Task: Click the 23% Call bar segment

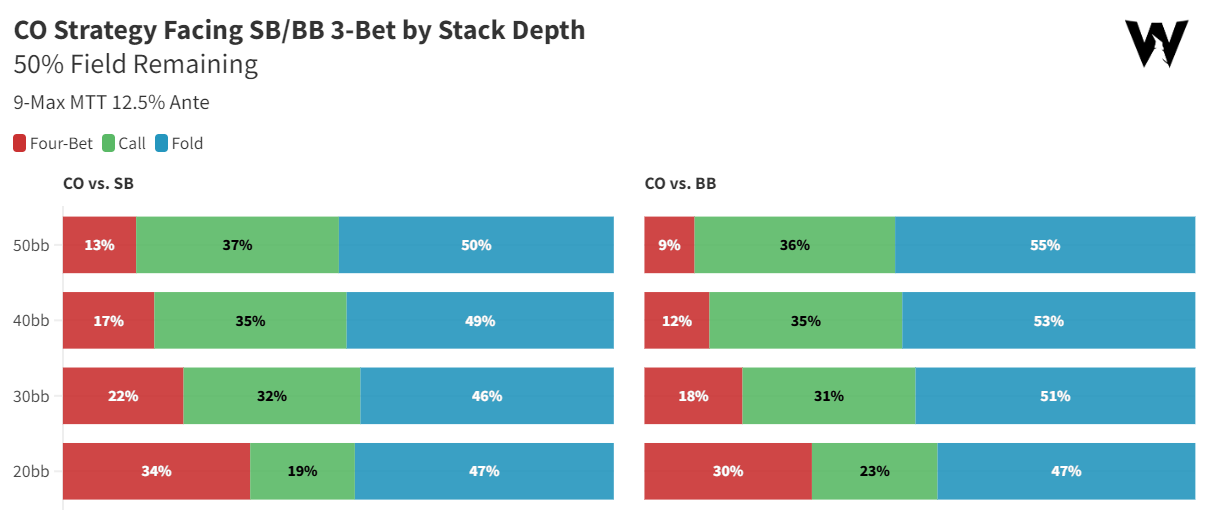Action: pyautogui.click(x=874, y=471)
